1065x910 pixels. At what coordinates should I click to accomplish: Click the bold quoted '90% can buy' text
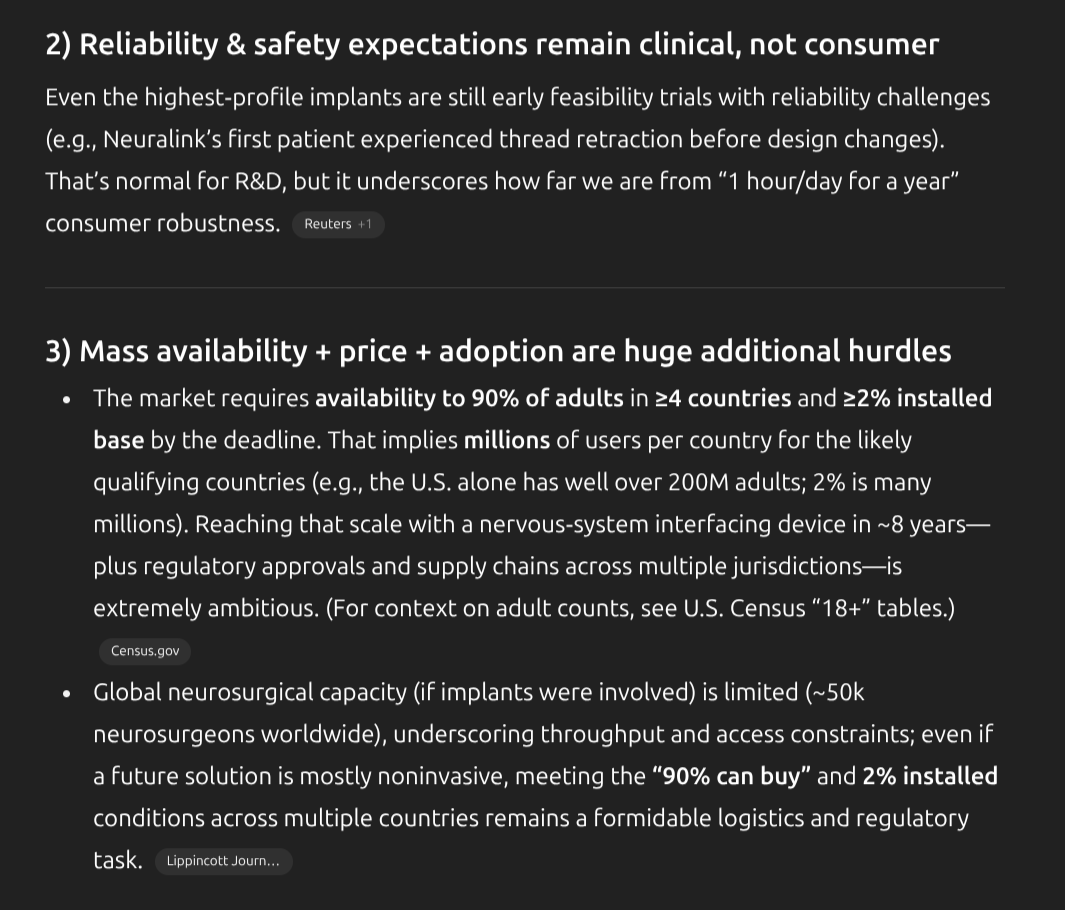[730, 776]
